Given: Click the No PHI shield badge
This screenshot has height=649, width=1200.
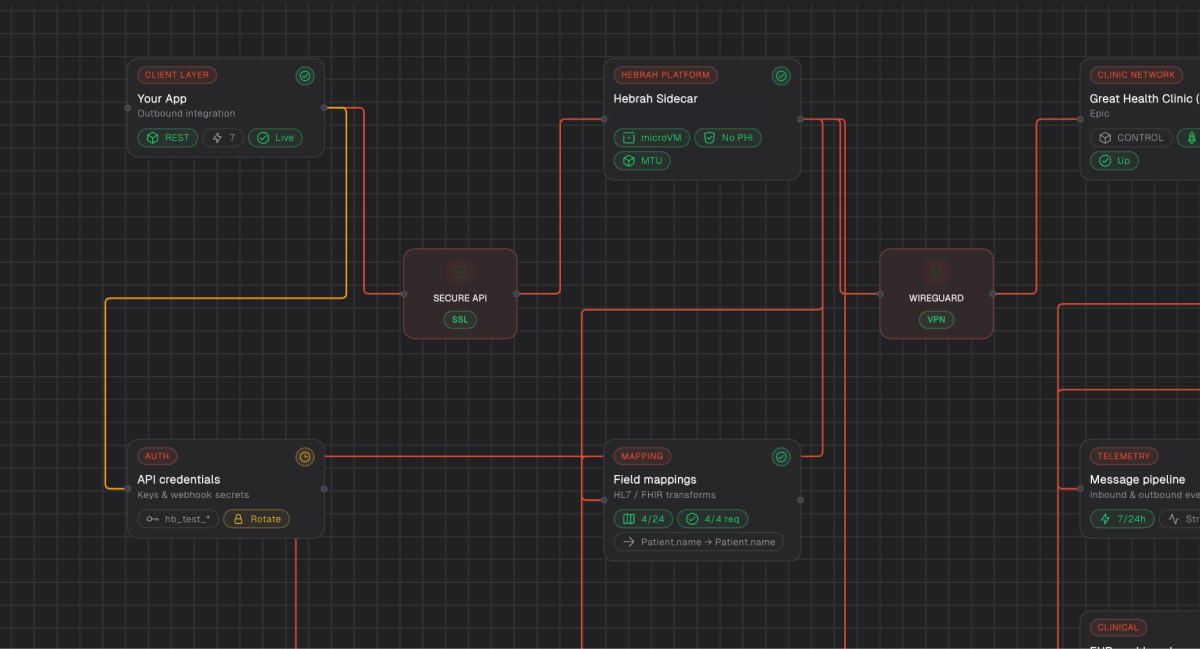Looking at the screenshot, I should click(729, 138).
